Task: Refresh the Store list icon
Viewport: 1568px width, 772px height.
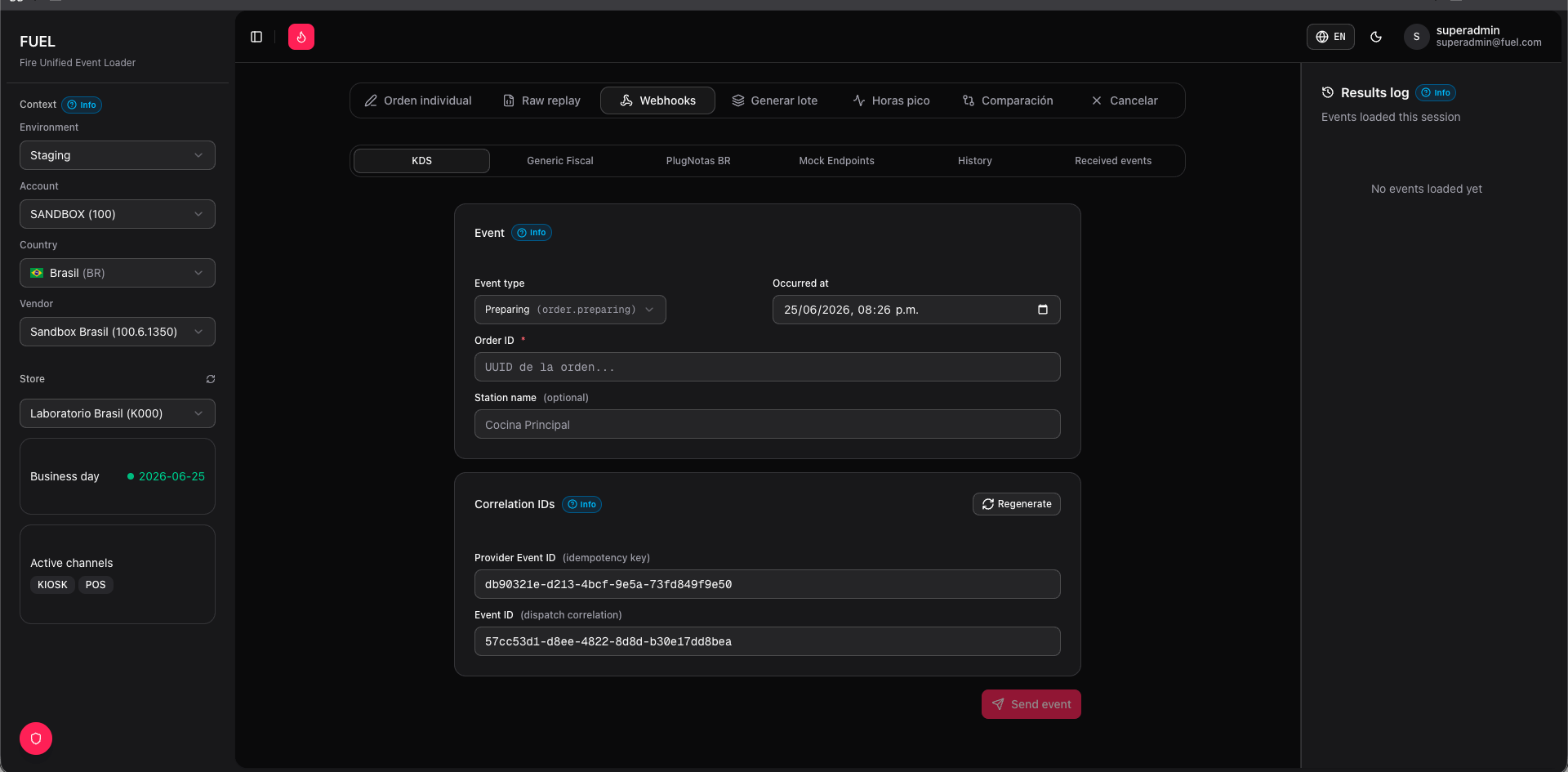Action: pos(211,379)
